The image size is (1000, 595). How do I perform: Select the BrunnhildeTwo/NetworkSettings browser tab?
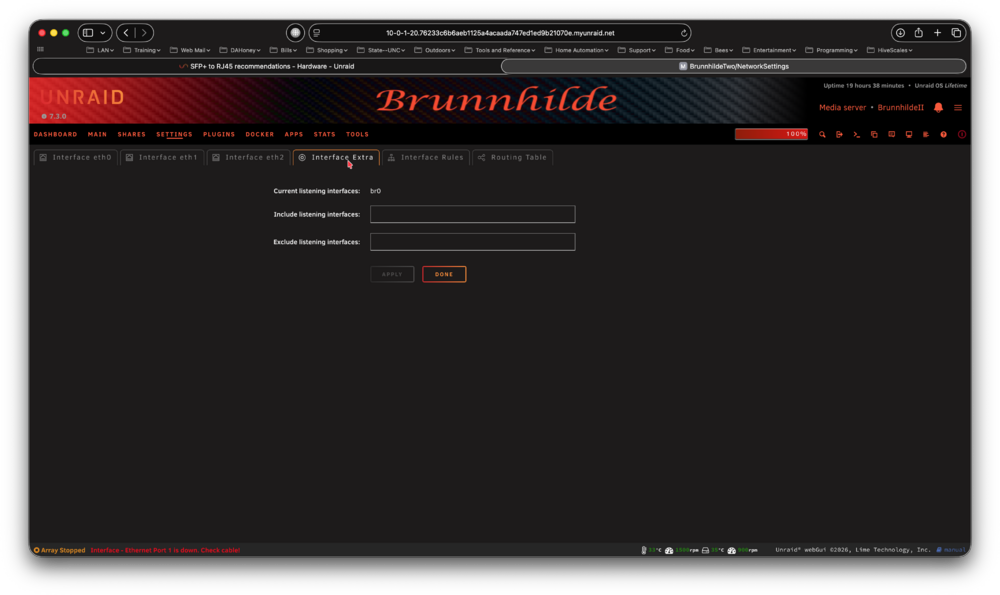coord(733,66)
